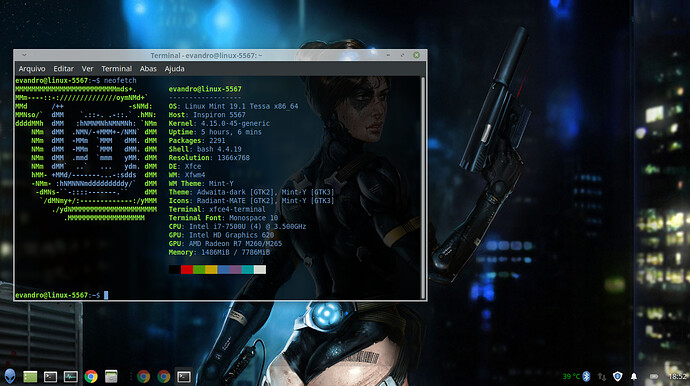
Task: Click the 18:52 clock on the panel
Action: click(x=677, y=377)
